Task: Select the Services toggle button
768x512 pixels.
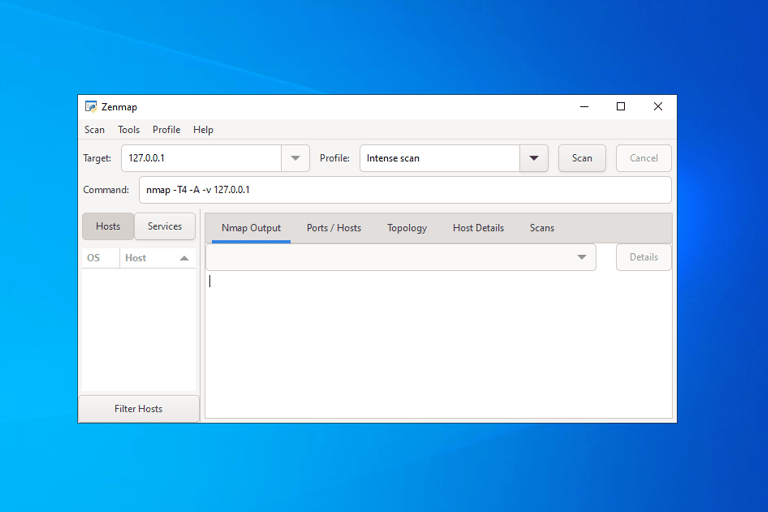Action: tap(165, 226)
